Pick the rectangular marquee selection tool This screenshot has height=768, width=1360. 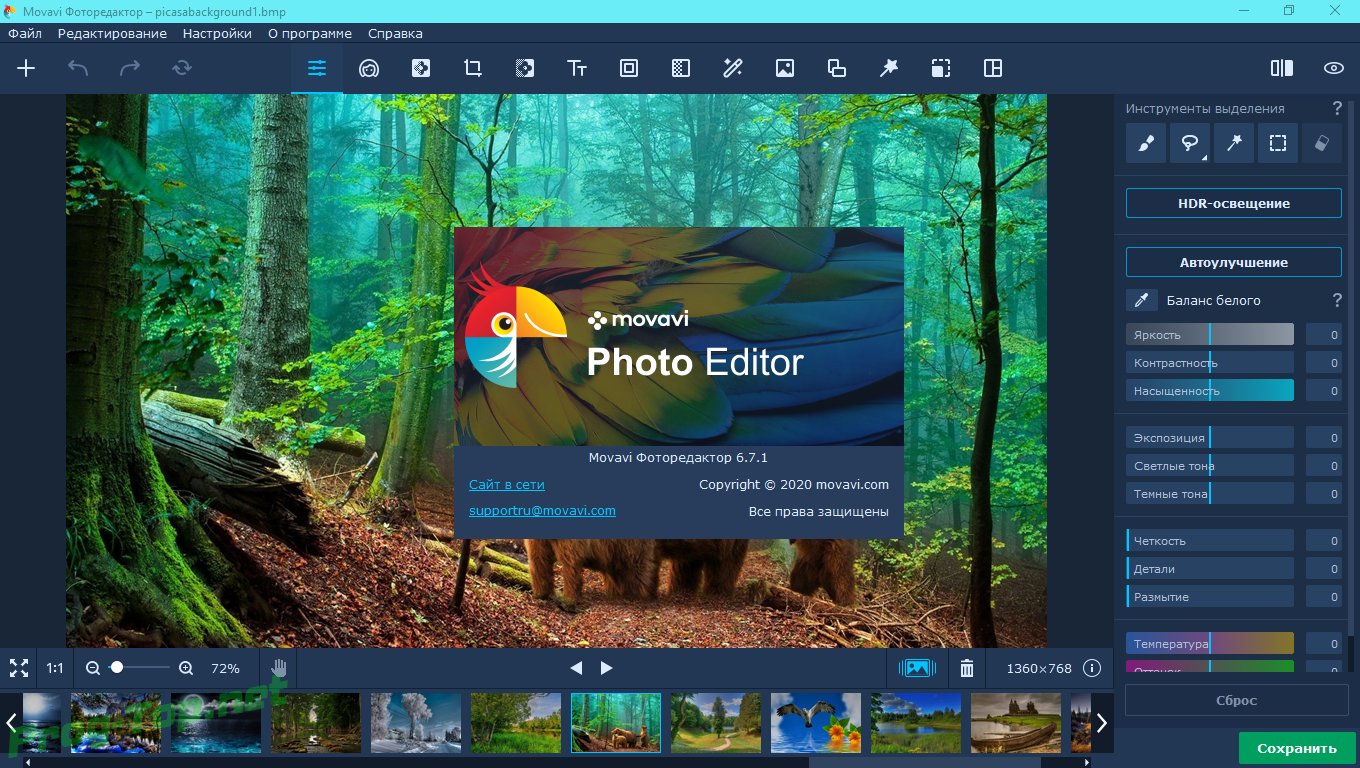point(1277,143)
